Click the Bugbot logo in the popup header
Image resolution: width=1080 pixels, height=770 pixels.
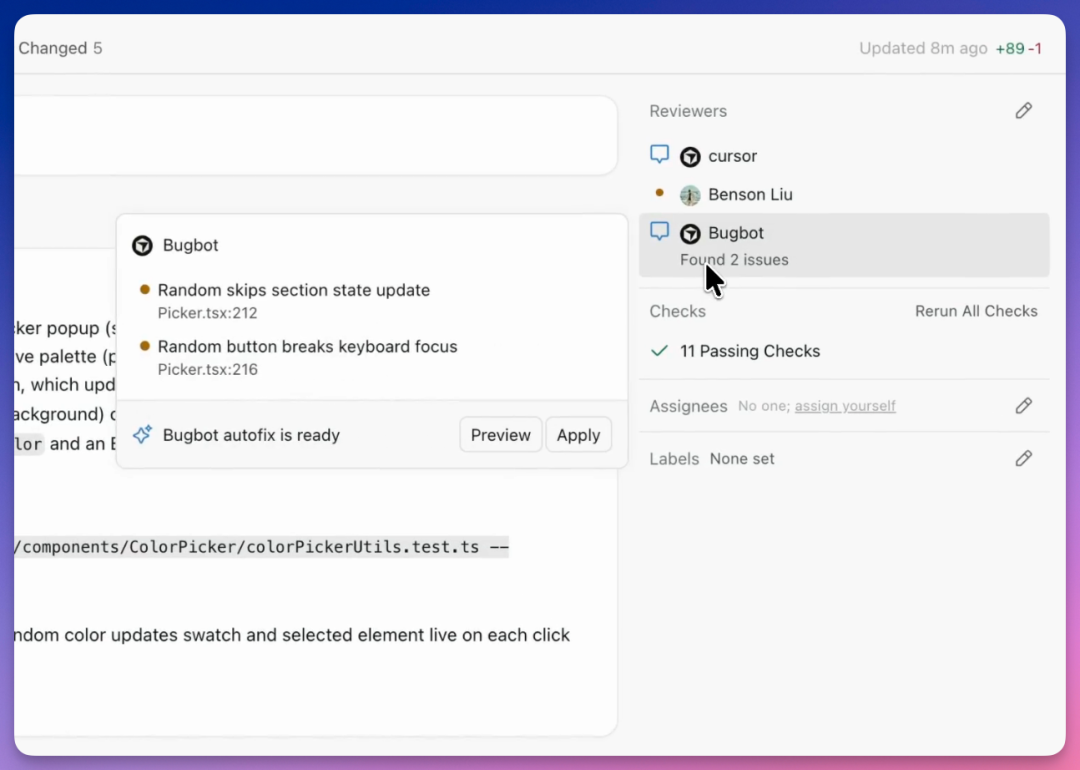click(x=142, y=245)
